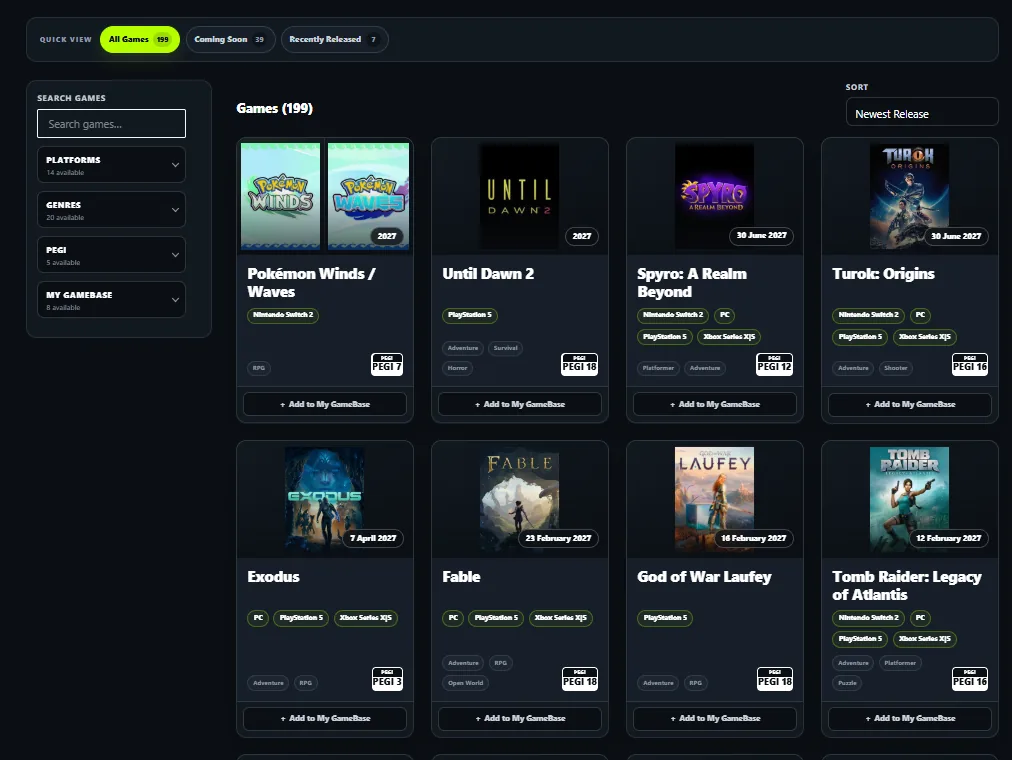Add Until Dawn 2 to My GameBase
The height and width of the screenshot is (760, 1012).
tap(520, 404)
